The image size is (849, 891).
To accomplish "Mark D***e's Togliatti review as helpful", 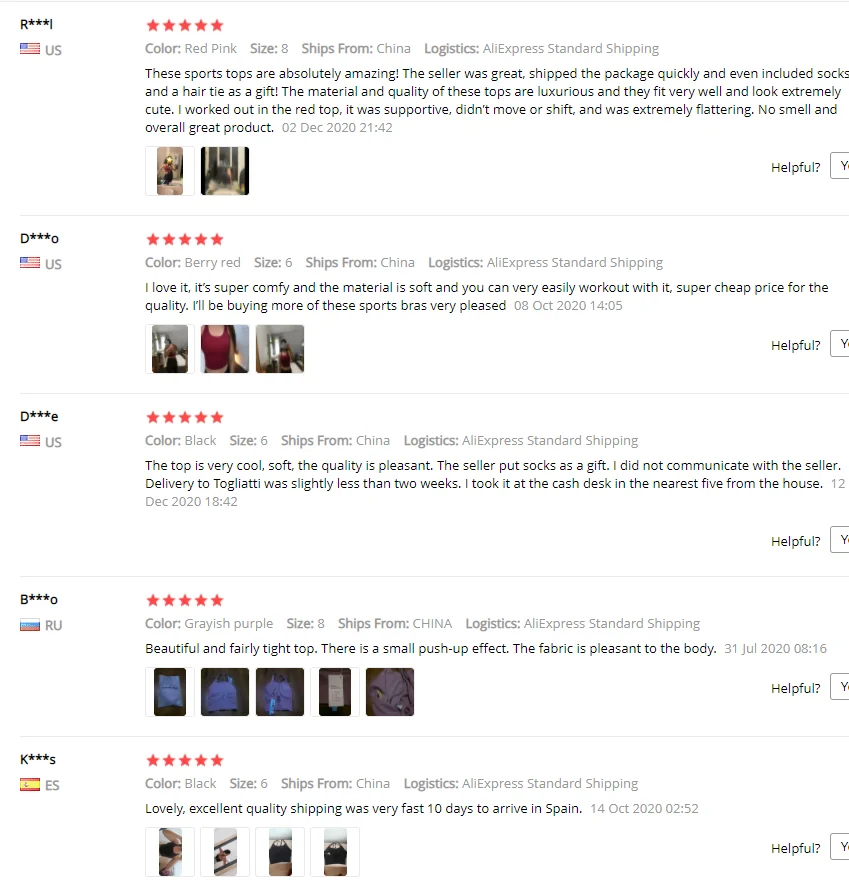I will [840, 540].
